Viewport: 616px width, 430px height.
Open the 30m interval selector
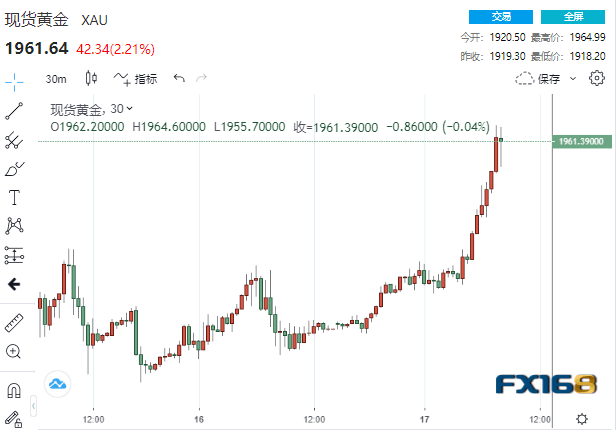pos(56,79)
